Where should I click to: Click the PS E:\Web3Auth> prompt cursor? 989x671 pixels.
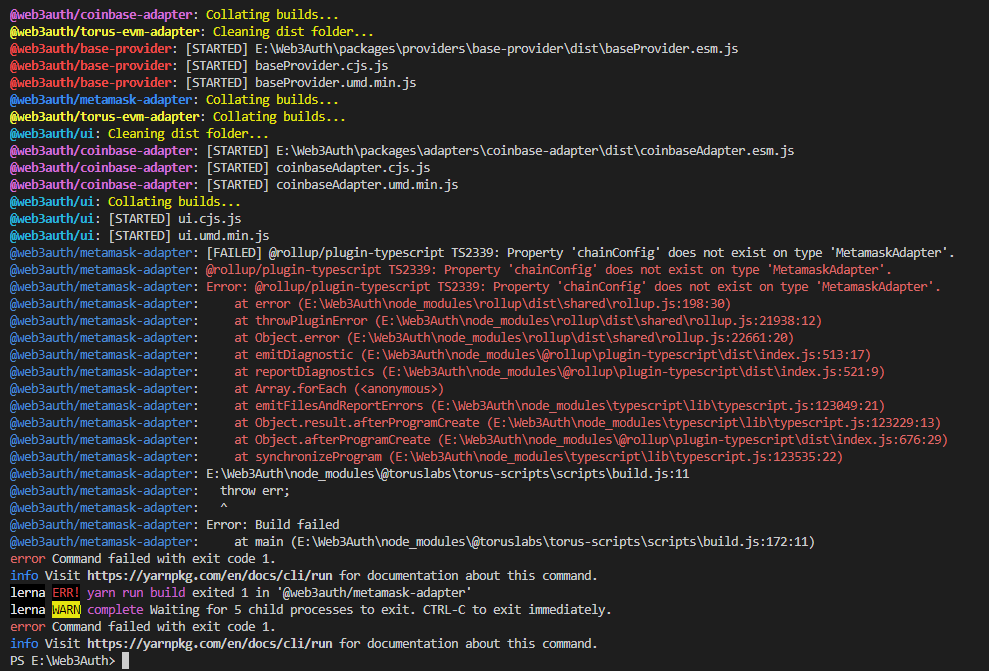click(125, 660)
